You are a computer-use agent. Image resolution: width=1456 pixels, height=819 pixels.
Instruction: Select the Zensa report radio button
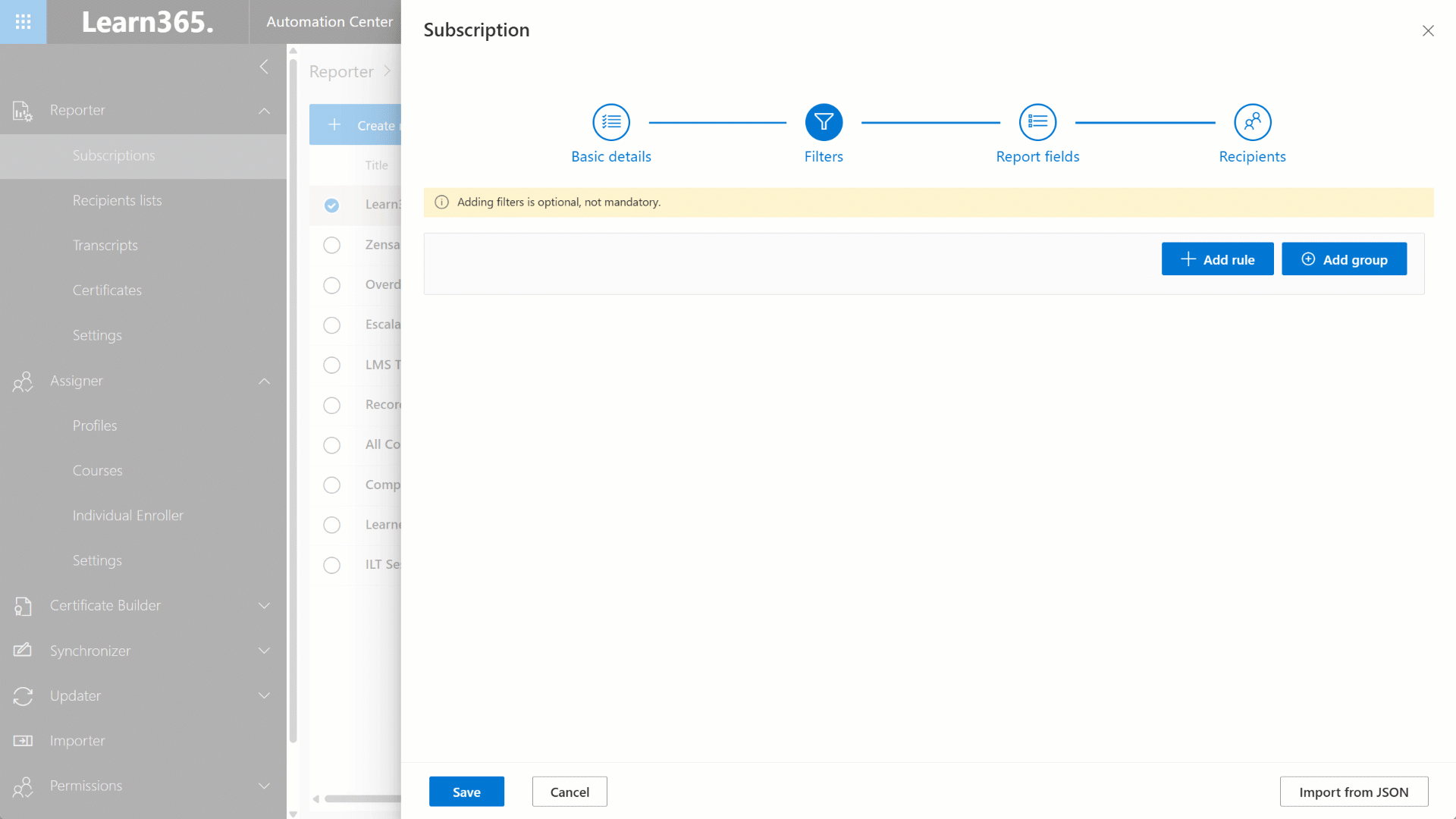point(331,245)
